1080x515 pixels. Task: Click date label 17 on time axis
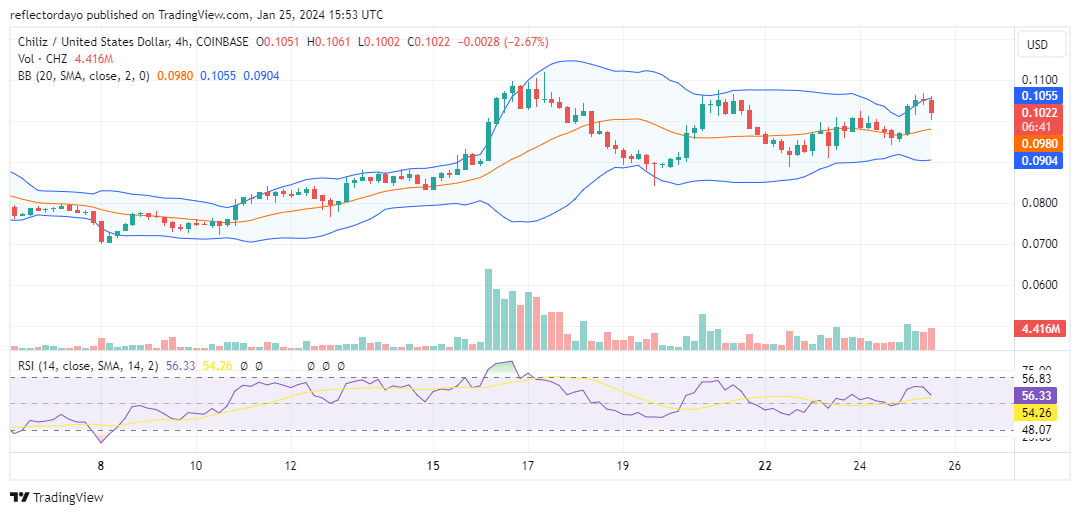[528, 465]
